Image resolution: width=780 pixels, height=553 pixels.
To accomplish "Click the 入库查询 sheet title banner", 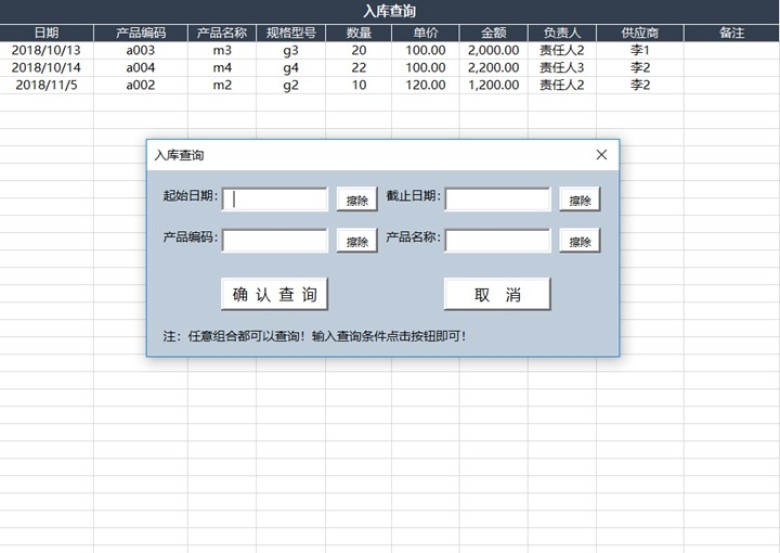I will pyautogui.click(x=390, y=11).
